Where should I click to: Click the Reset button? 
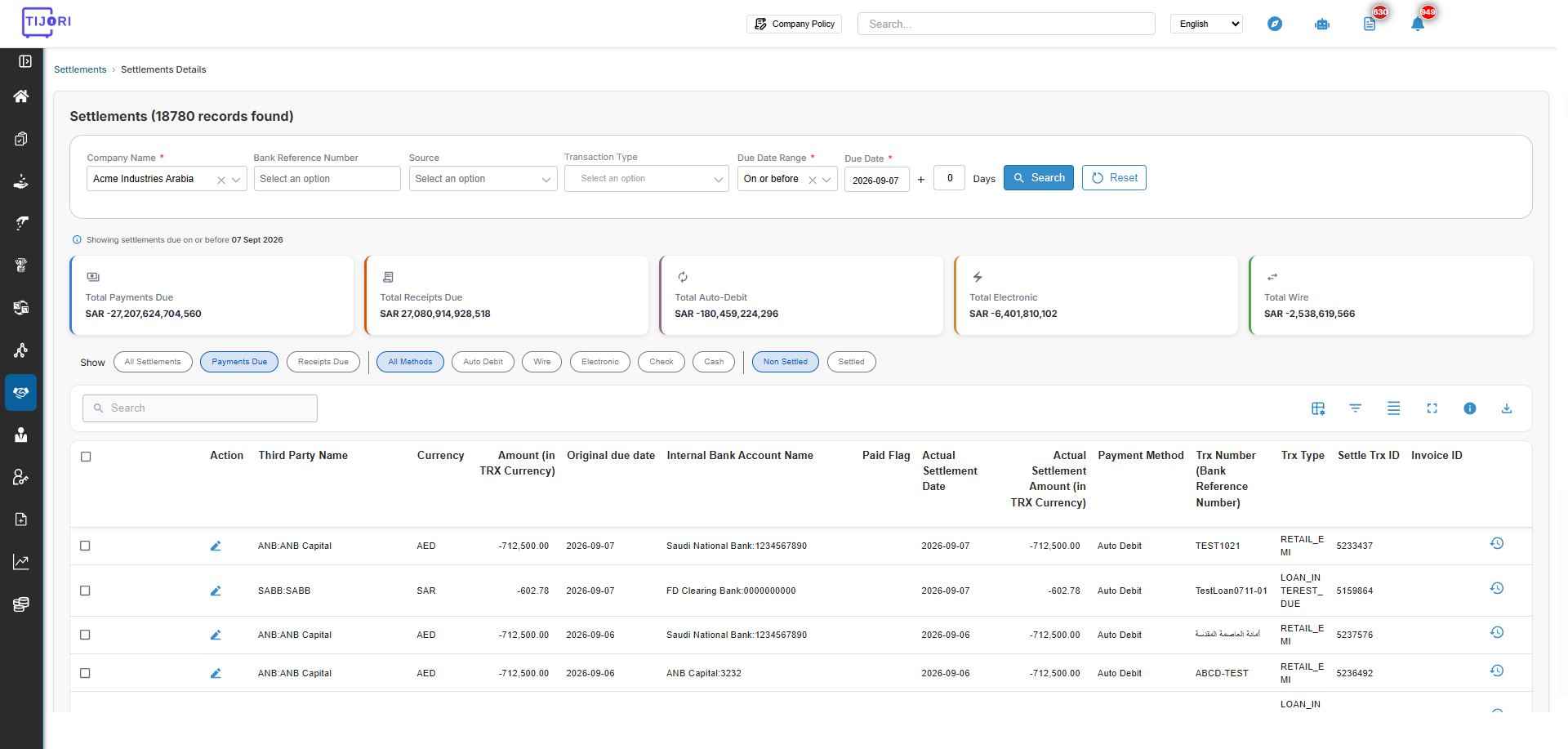[x=1114, y=178]
